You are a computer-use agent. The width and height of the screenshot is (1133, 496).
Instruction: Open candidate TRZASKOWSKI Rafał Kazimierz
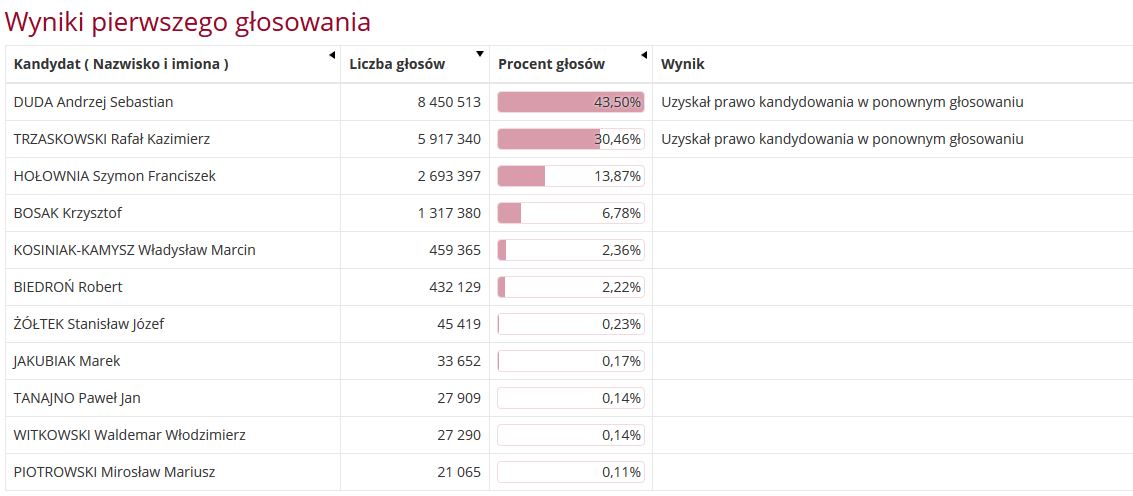tap(112, 139)
